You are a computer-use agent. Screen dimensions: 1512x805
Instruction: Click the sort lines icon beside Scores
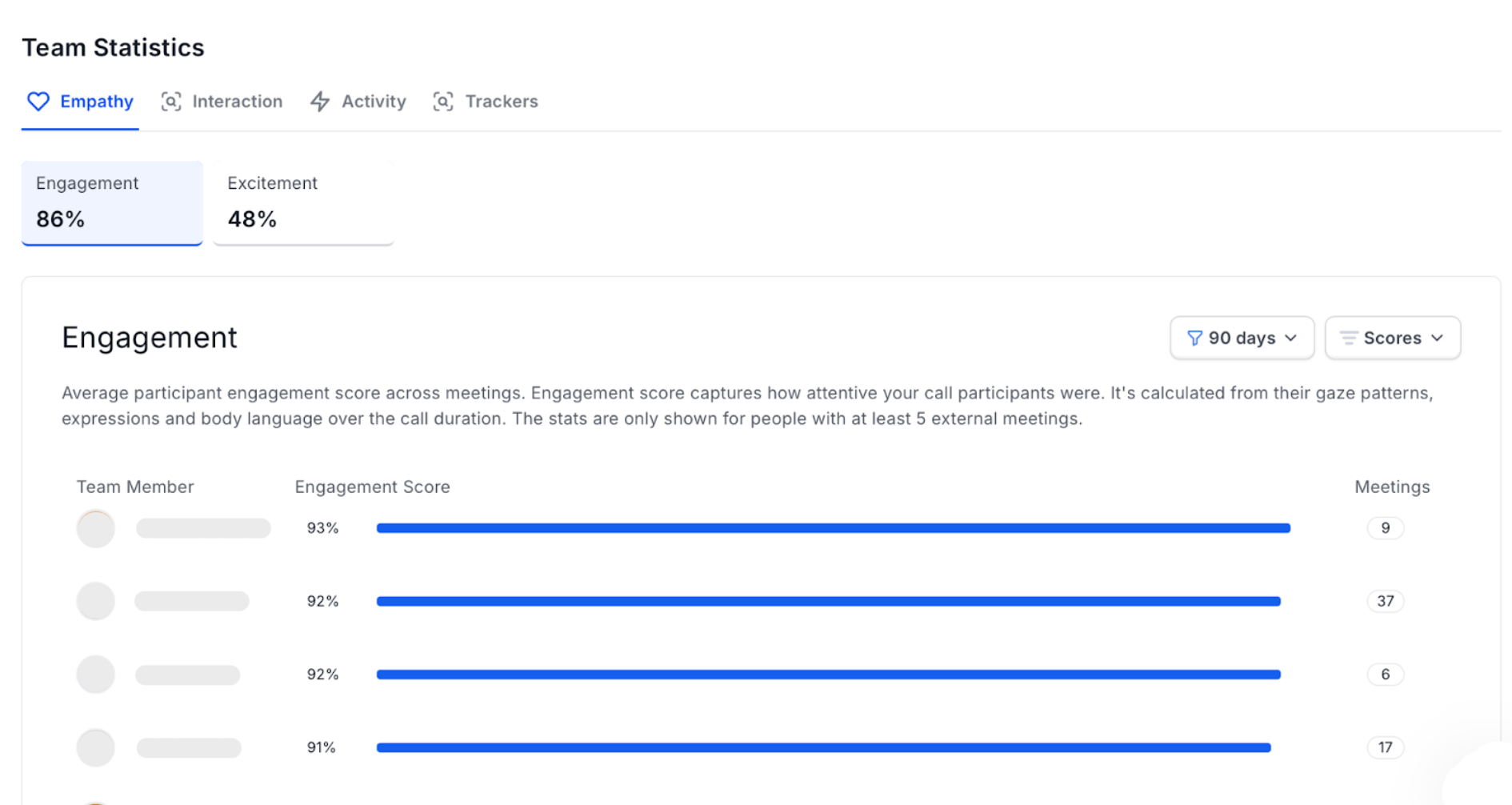(x=1349, y=338)
